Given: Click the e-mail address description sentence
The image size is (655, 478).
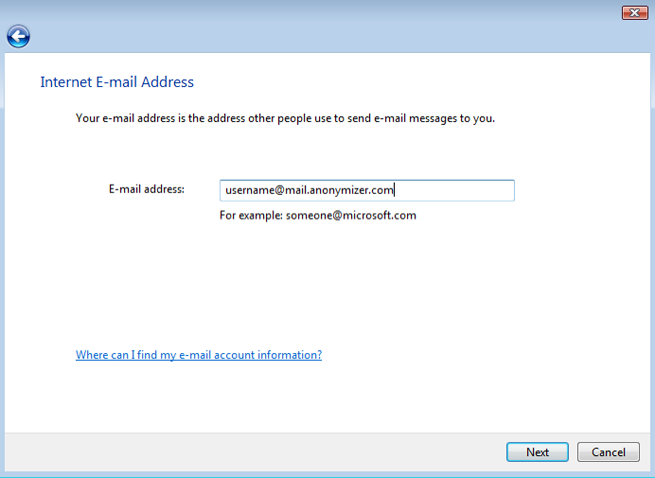Looking at the screenshot, I should [x=285, y=119].
